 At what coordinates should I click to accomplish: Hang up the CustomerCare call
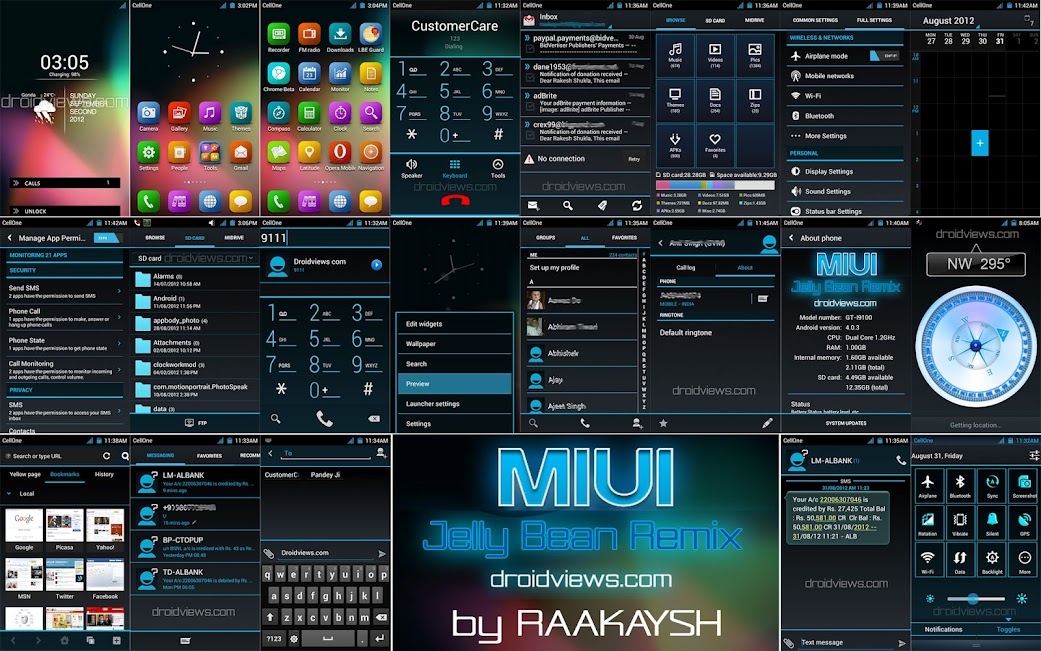point(455,200)
